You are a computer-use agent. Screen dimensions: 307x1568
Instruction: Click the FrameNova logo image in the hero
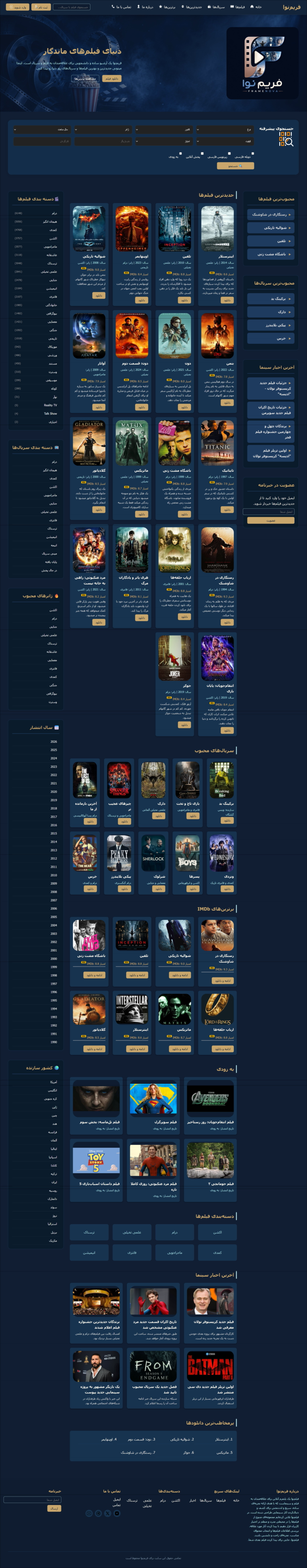(x=262, y=63)
